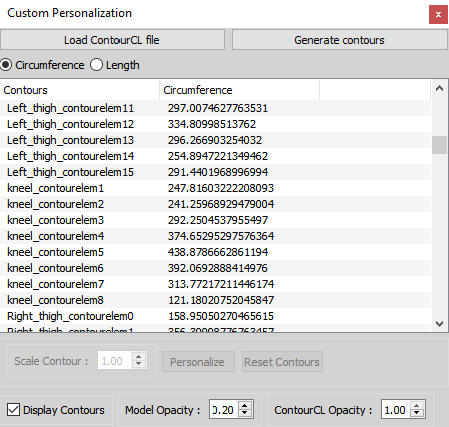Click circumference value 297.0074627763531
This screenshot has width=449, height=427.
218,108
